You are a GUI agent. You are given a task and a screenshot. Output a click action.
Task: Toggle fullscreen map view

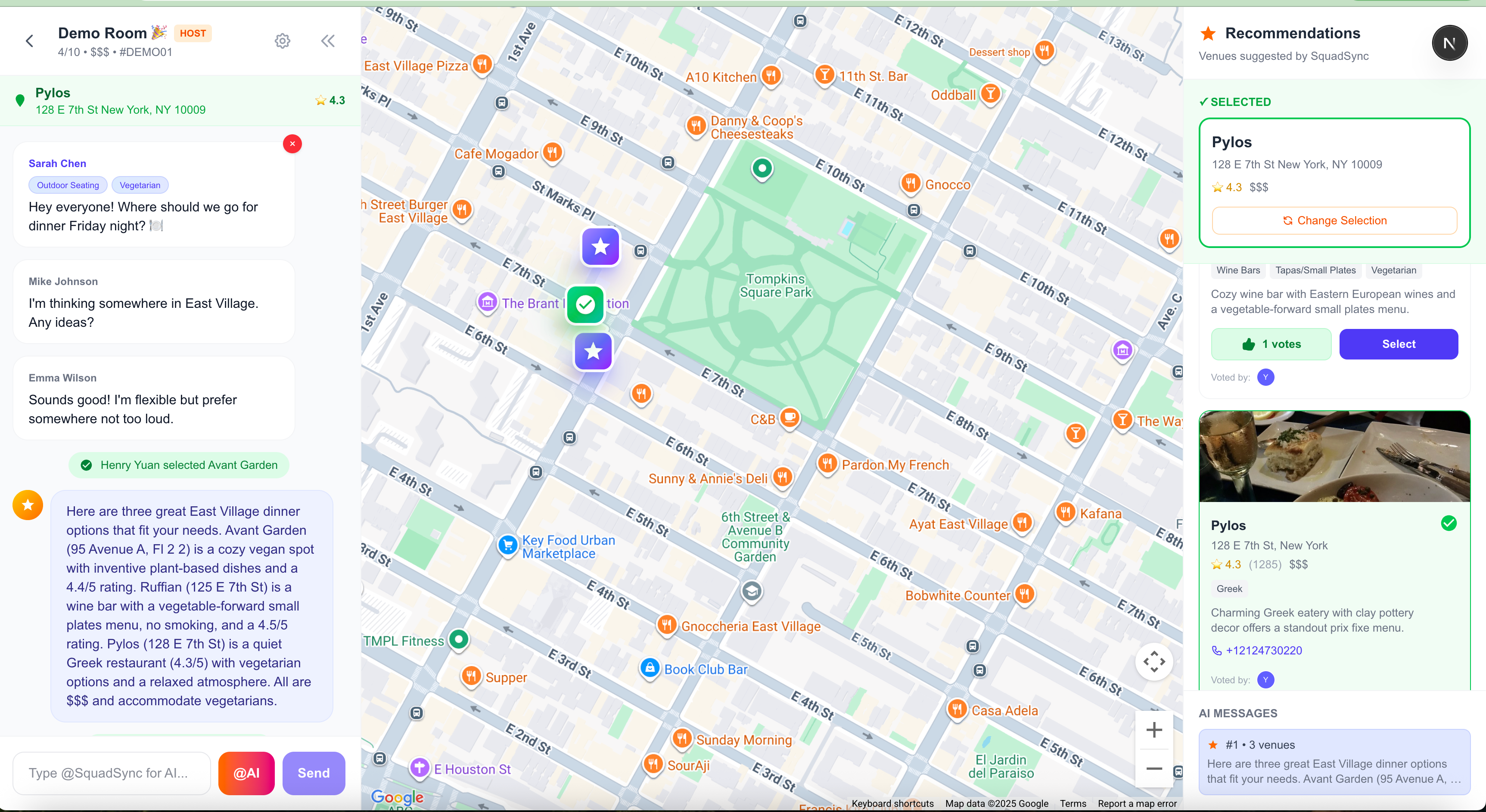1154,661
